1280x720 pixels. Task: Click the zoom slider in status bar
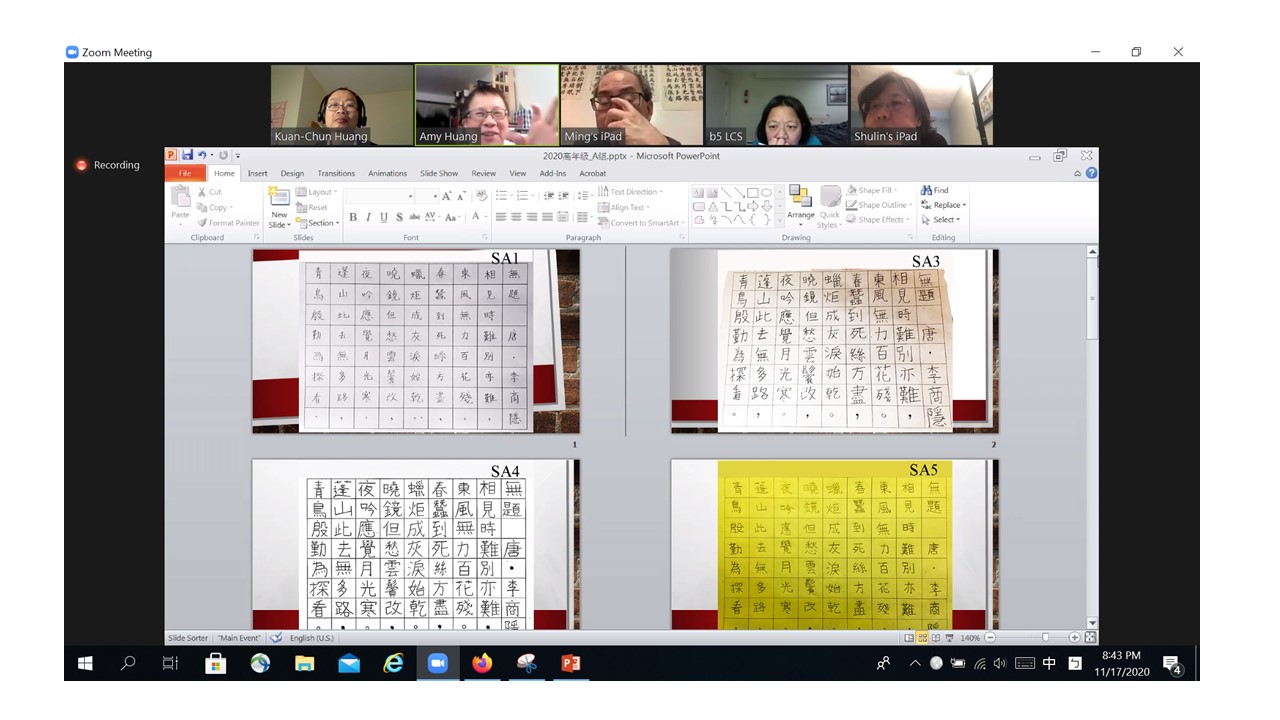pyautogui.click(x=1045, y=638)
